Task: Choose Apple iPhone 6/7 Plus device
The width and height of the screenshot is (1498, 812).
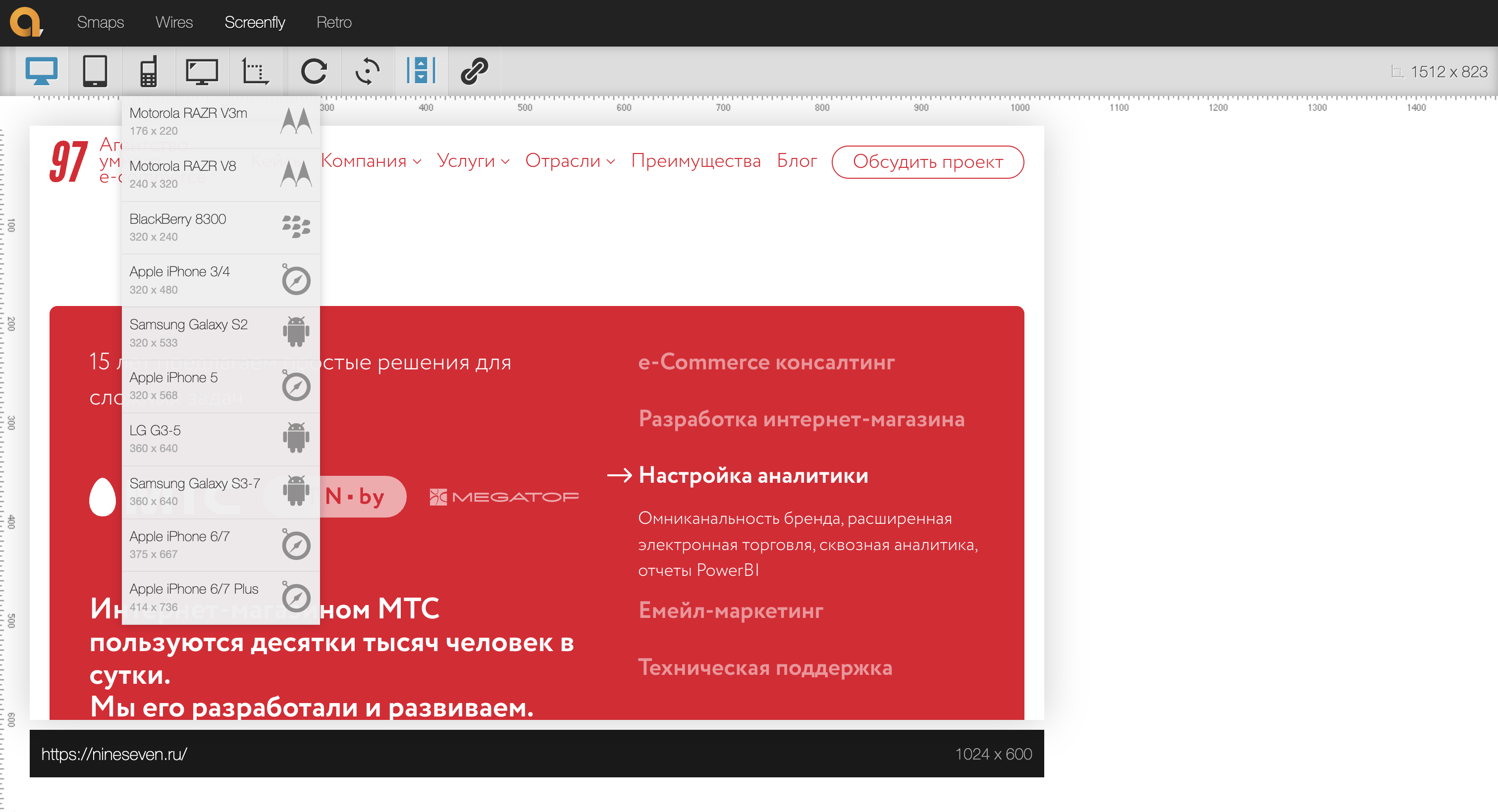Action: (x=221, y=598)
